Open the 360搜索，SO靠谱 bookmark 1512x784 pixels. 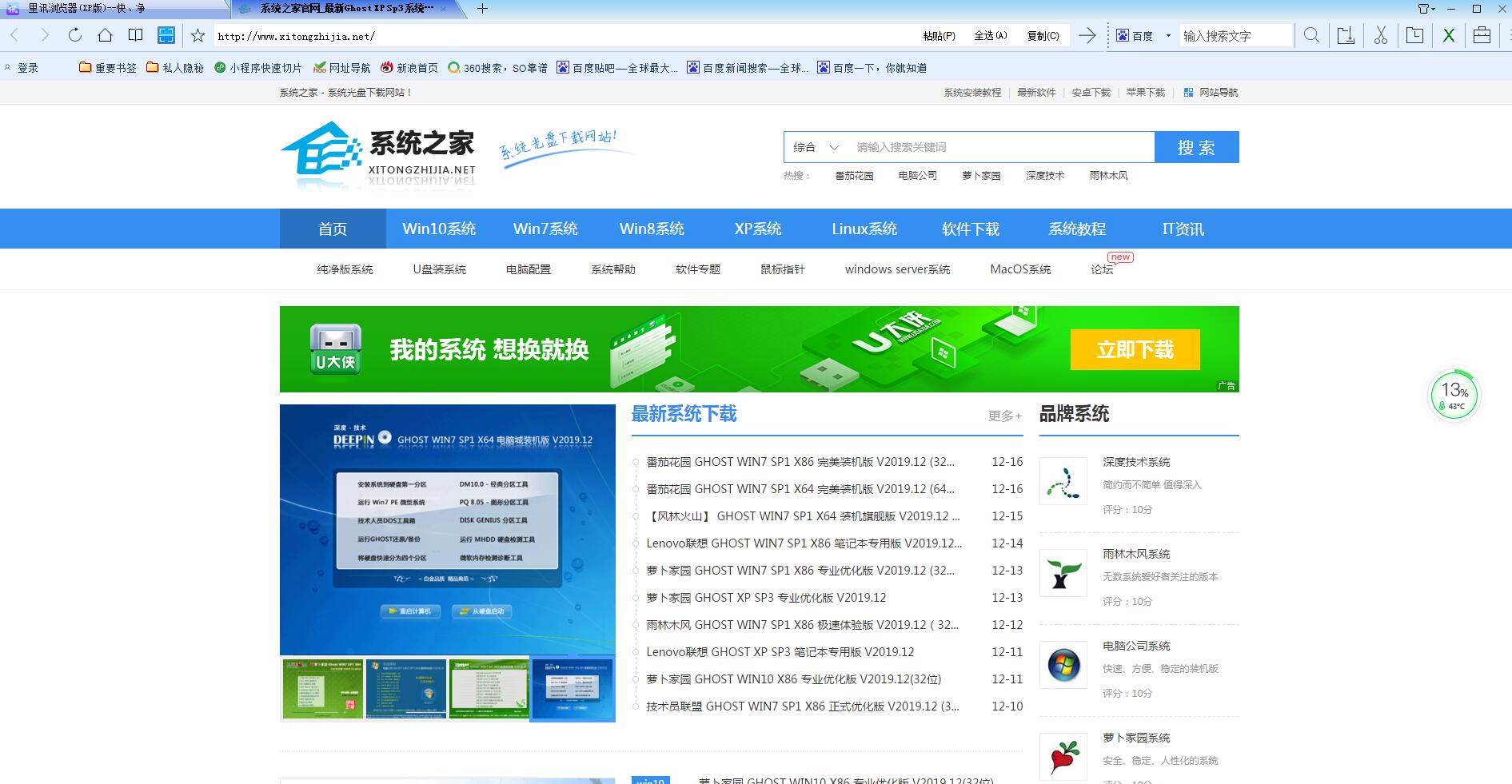click(497, 68)
